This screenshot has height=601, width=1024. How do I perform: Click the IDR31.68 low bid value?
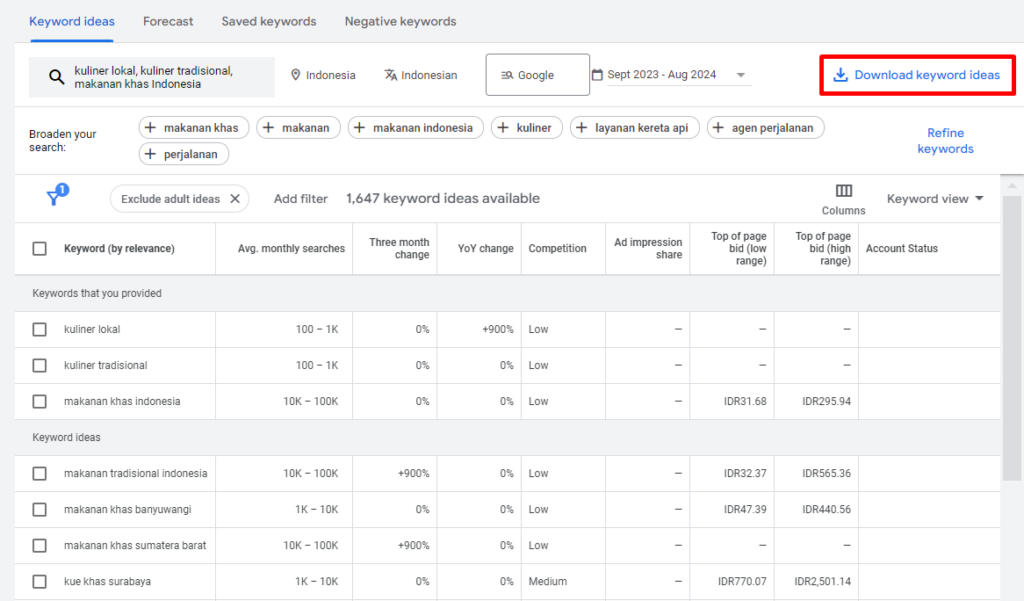(x=744, y=401)
